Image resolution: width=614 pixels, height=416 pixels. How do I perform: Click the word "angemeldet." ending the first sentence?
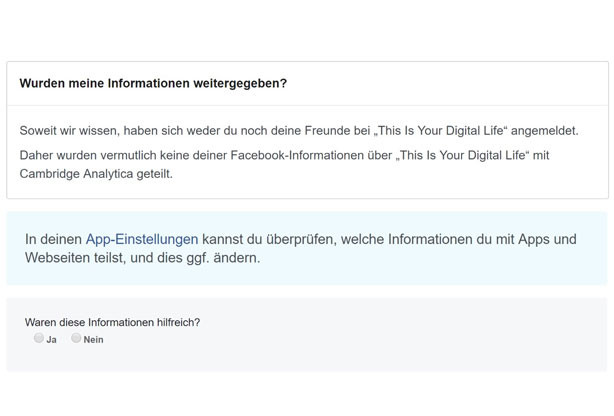pos(544,130)
